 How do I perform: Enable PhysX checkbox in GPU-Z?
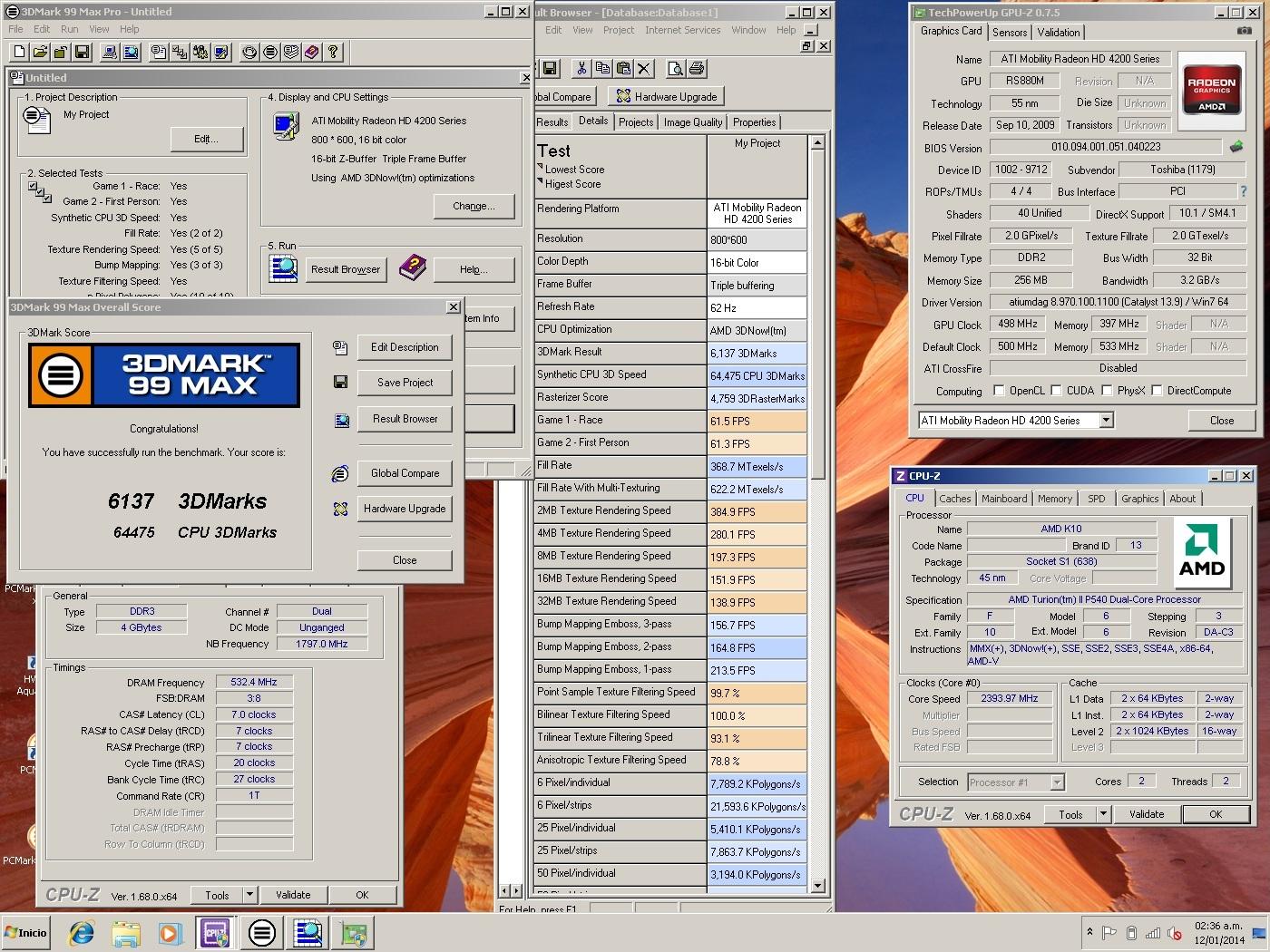click(1107, 391)
